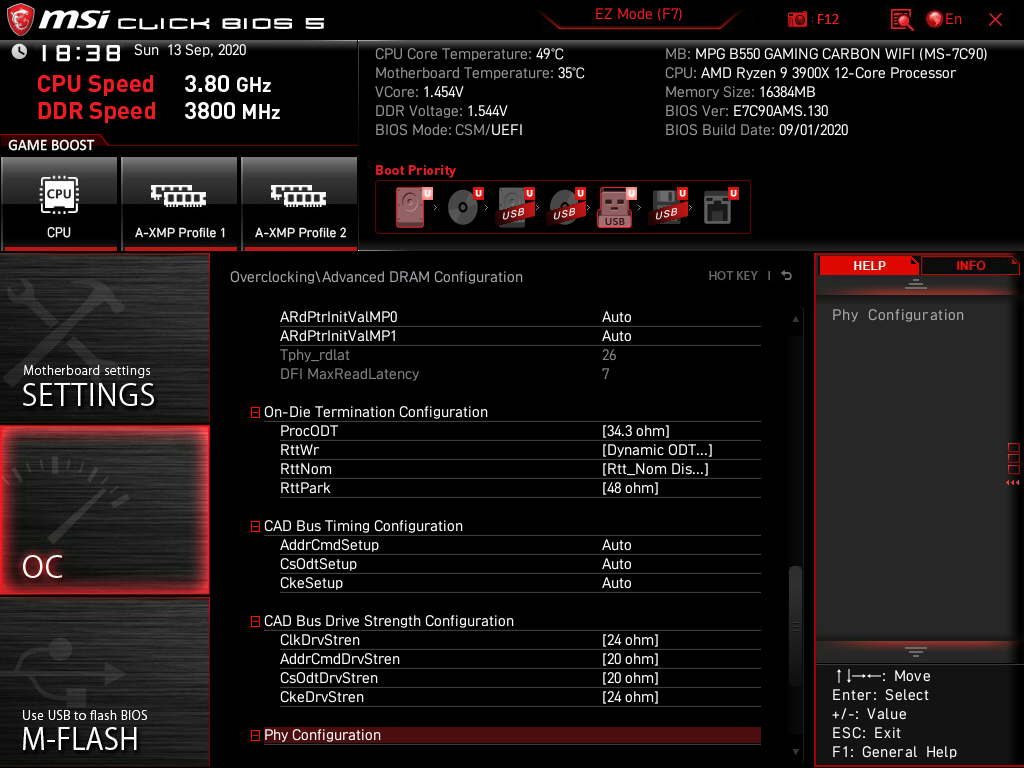Click the CPU Speed 3.80 GHz readout
Image resolution: width=1024 pixels, height=768 pixels.
click(x=154, y=84)
